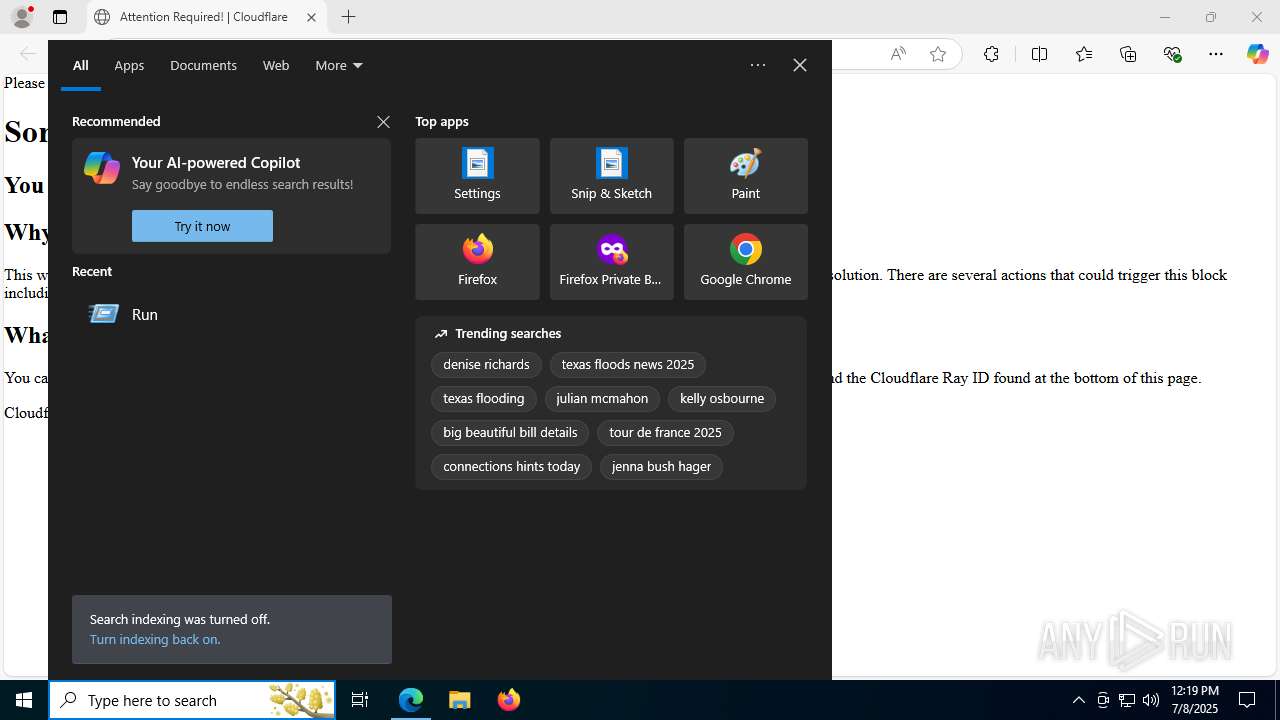Launch Firefox from Top apps
Image resolution: width=1280 pixels, height=720 pixels.
click(x=477, y=262)
